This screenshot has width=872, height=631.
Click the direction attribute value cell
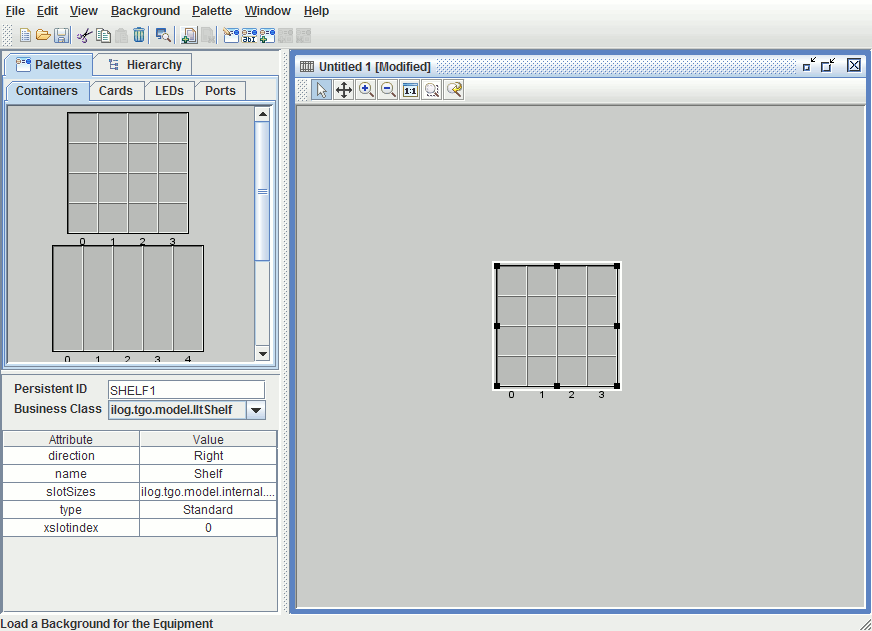[208, 456]
